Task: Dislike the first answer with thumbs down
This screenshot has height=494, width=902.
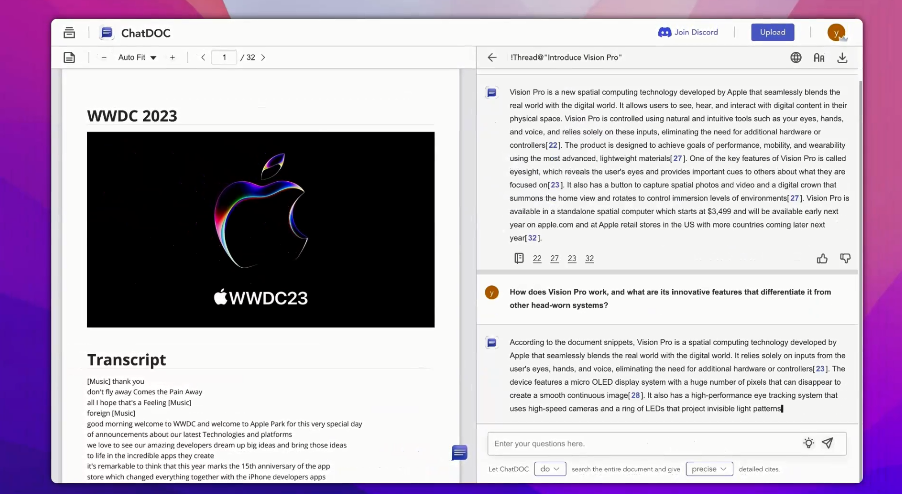Action: 845,259
